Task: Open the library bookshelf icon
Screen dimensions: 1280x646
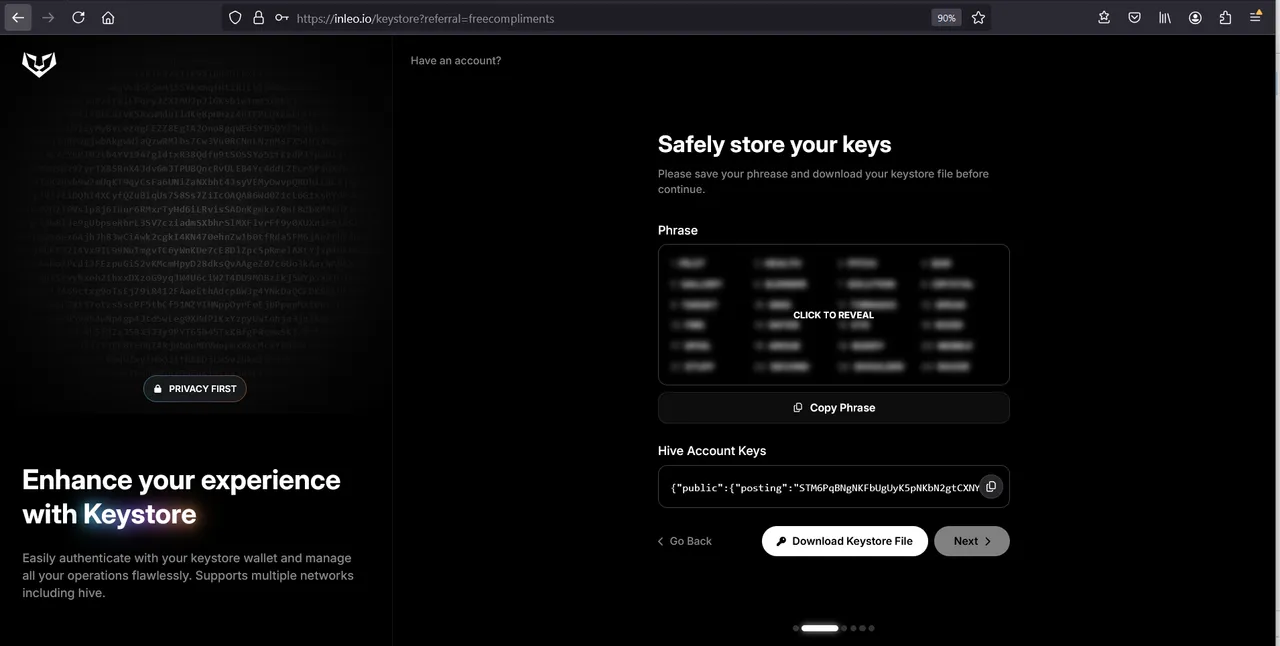Action: click(1165, 18)
